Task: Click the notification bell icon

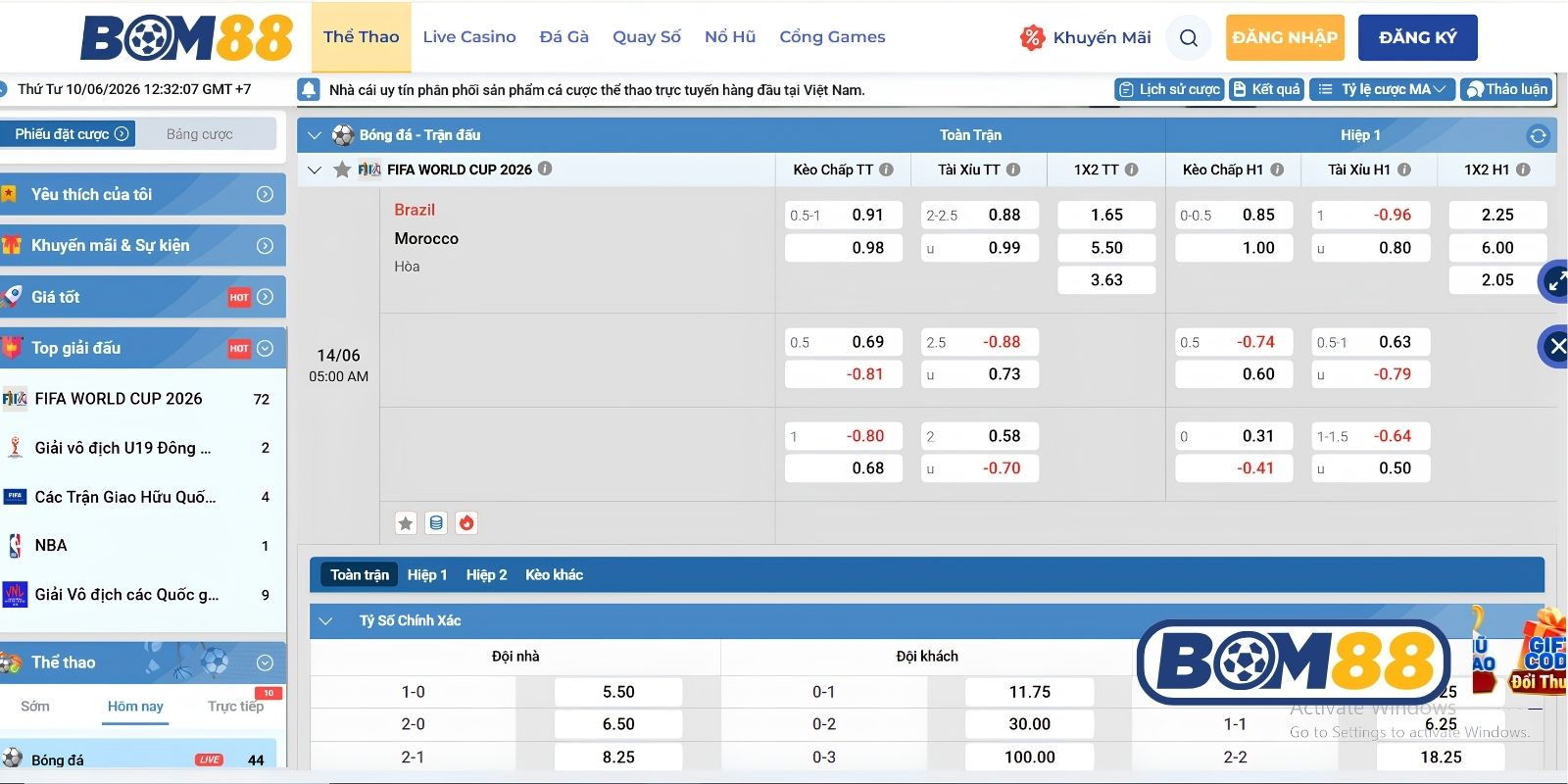Action: [x=309, y=90]
